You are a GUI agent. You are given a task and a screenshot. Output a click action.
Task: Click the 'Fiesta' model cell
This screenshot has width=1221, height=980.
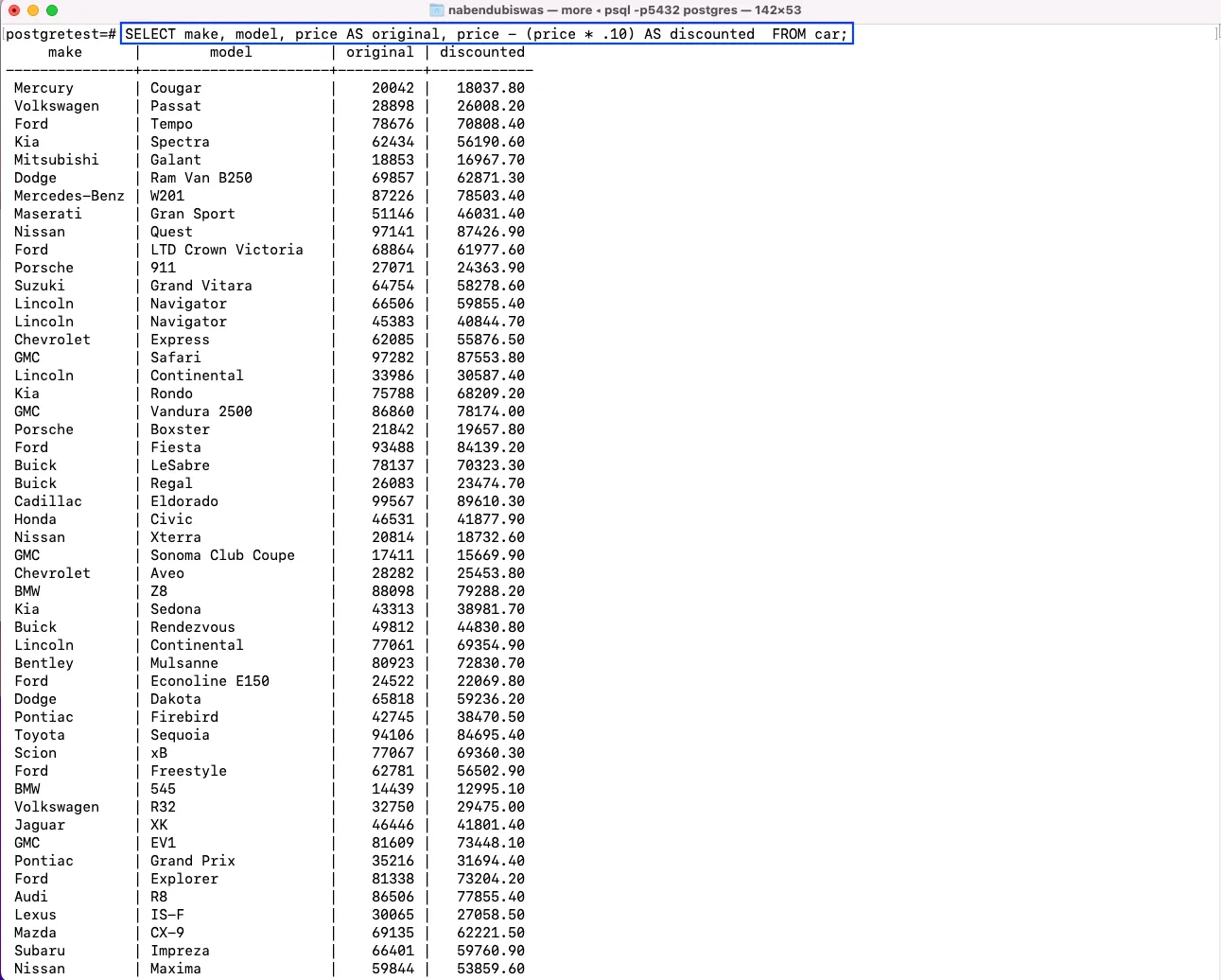tap(176, 447)
